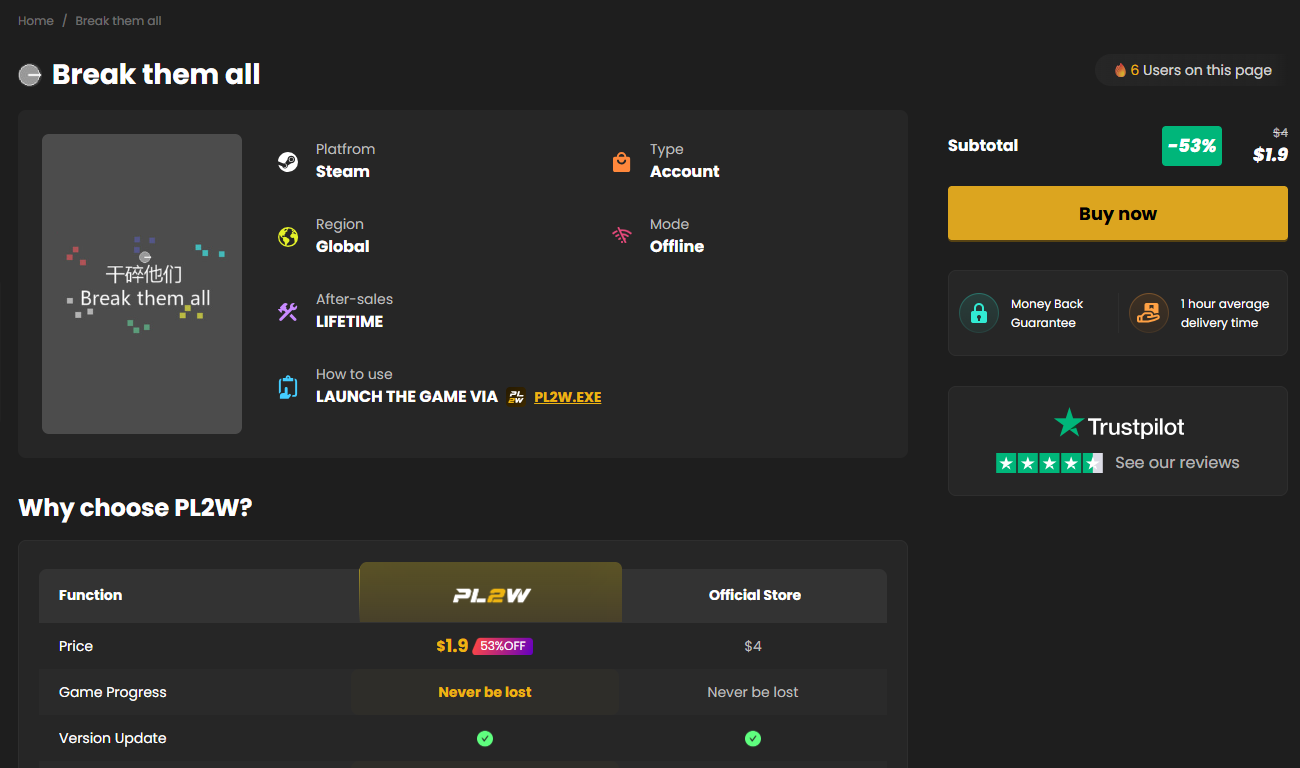Click the Global region globe icon
Image resolution: width=1300 pixels, height=768 pixels.
(x=288, y=237)
